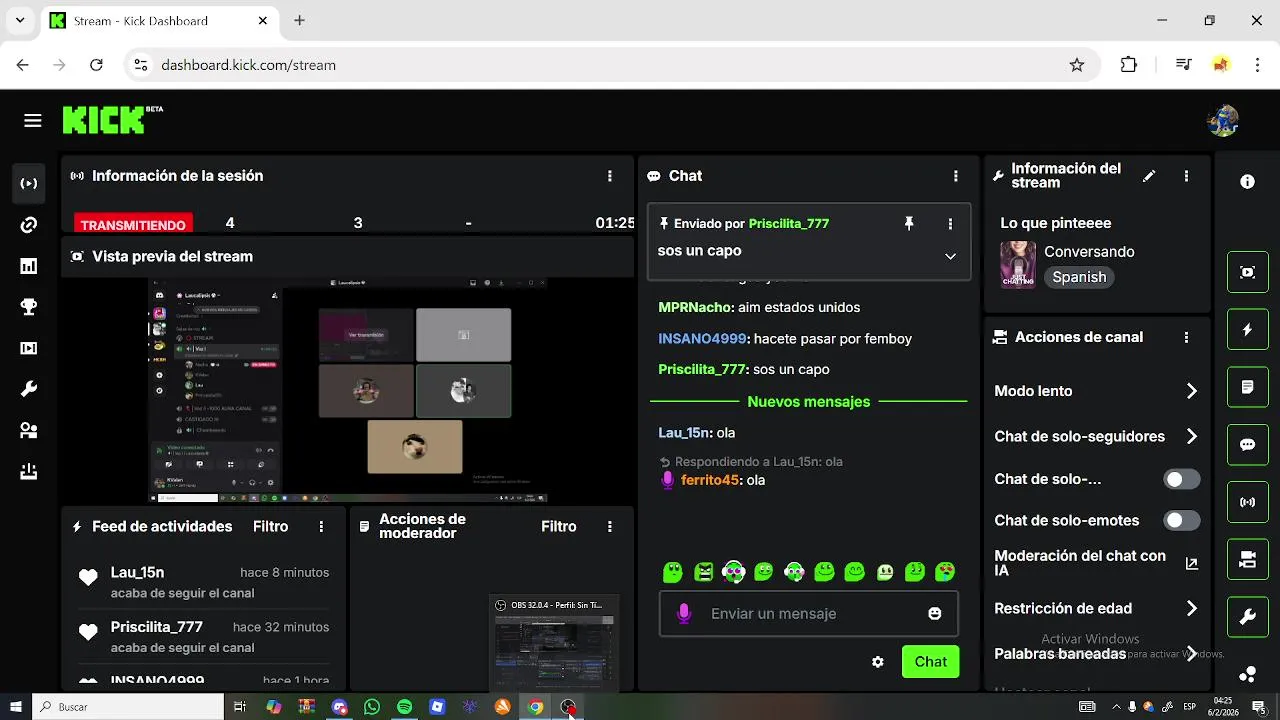Image resolution: width=1280 pixels, height=720 pixels.
Task: Select the stream broadcast icon in left sidebar
Action: tap(29, 183)
